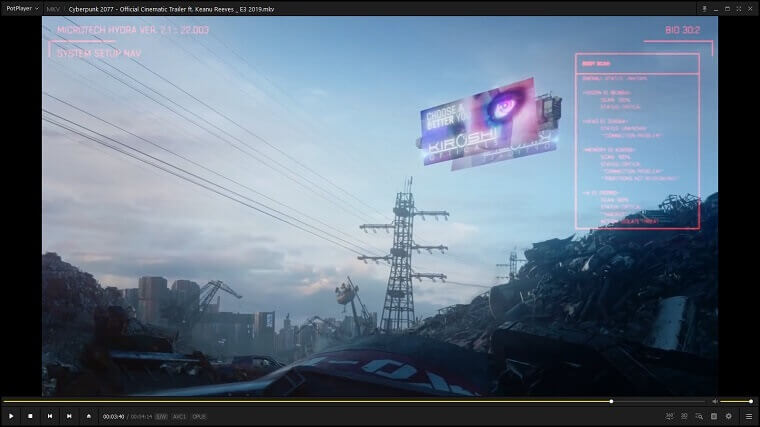
Task: Open file with the eject button
Action: (x=88, y=416)
